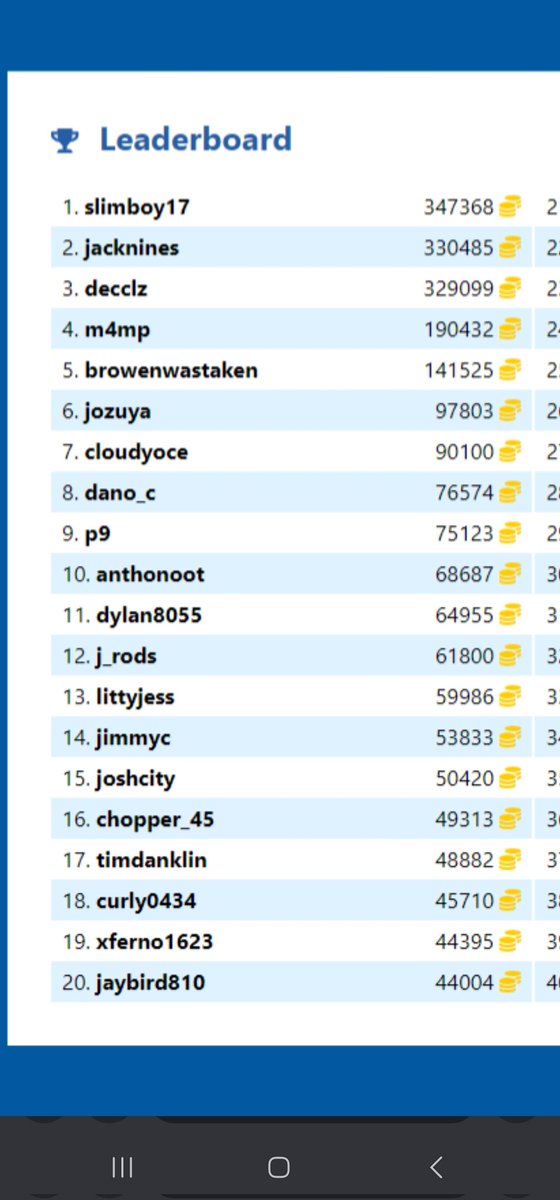Select player name jozuya

[118, 411]
